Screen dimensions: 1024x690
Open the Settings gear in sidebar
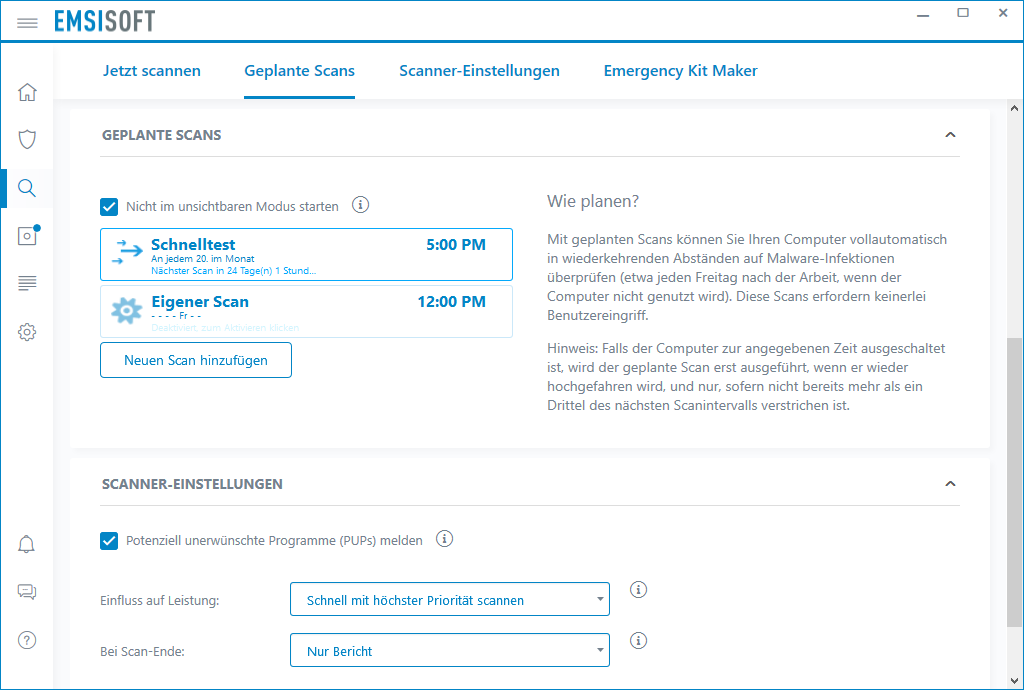27,332
